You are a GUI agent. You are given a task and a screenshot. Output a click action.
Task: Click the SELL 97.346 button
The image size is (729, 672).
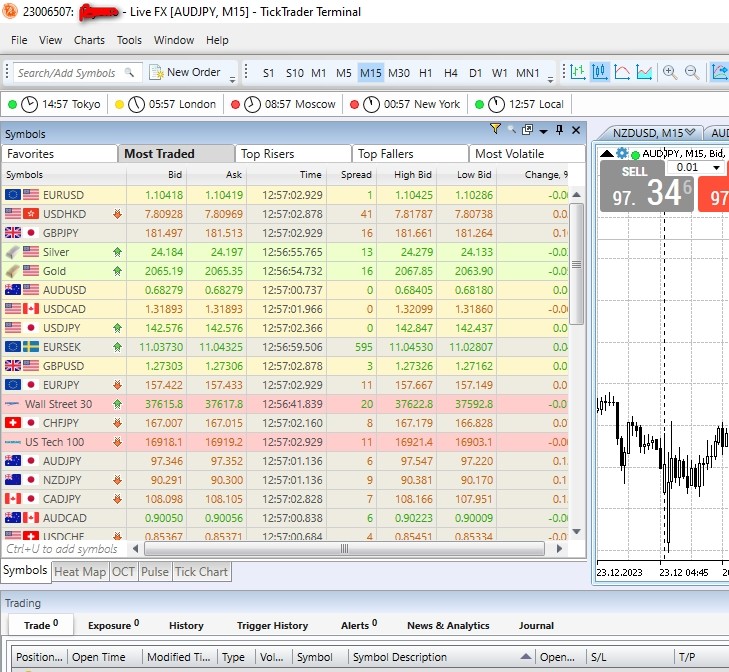point(646,186)
